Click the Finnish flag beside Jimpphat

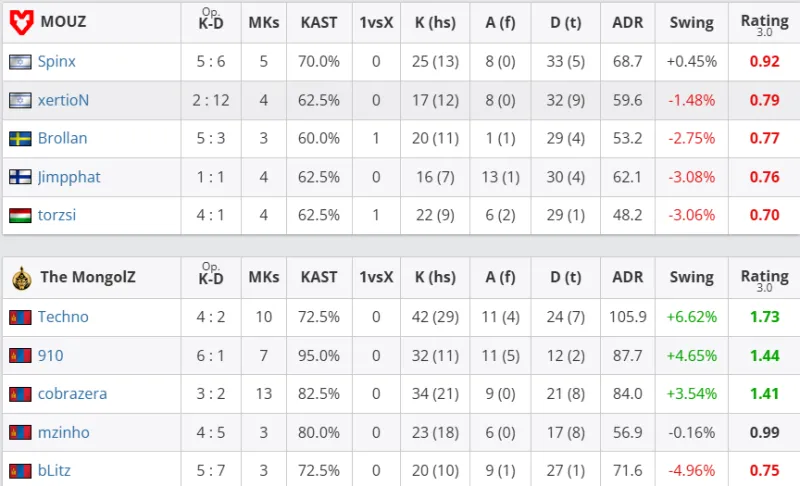click(x=20, y=177)
